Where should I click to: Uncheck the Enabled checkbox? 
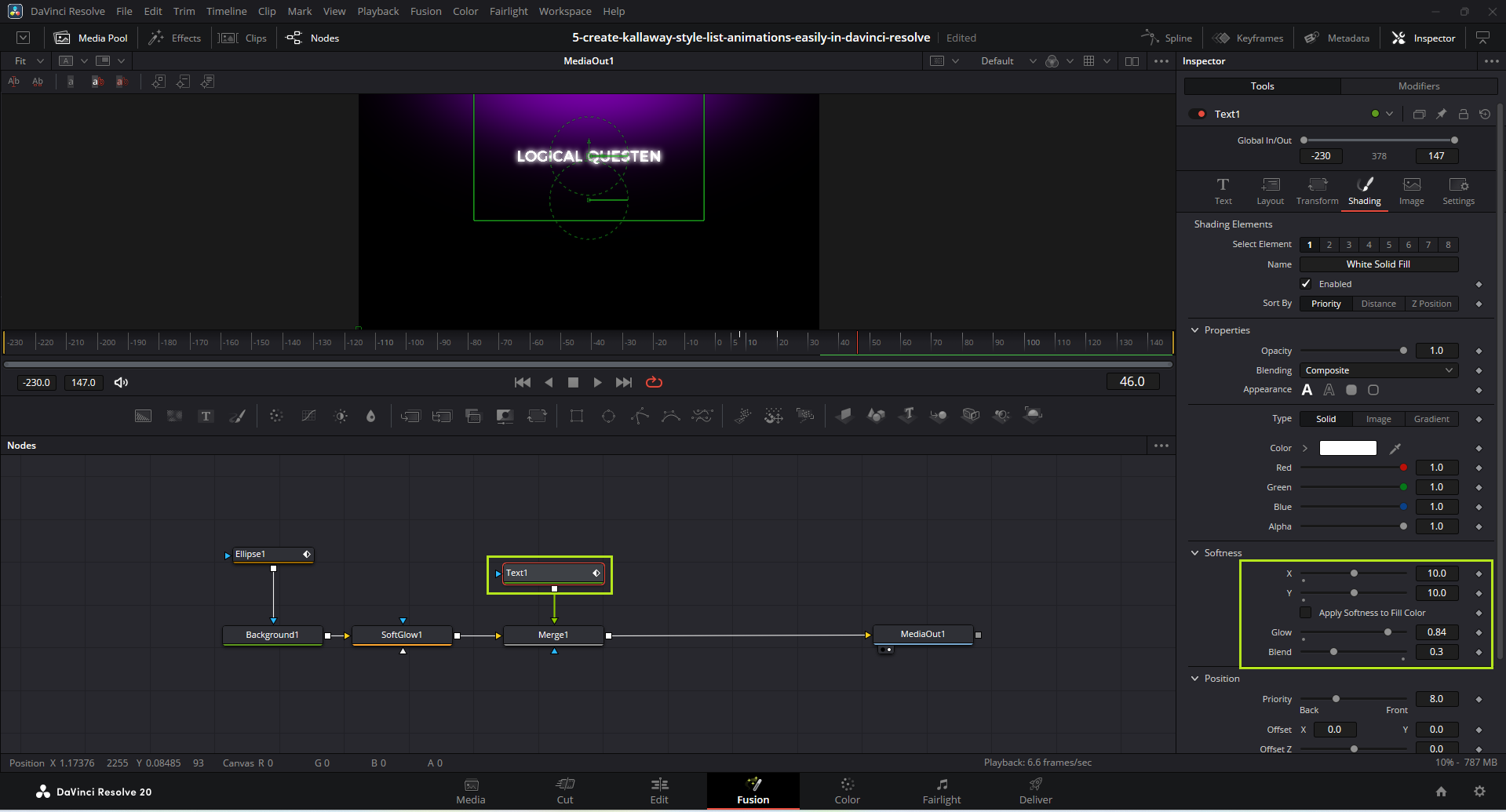coord(1306,284)
